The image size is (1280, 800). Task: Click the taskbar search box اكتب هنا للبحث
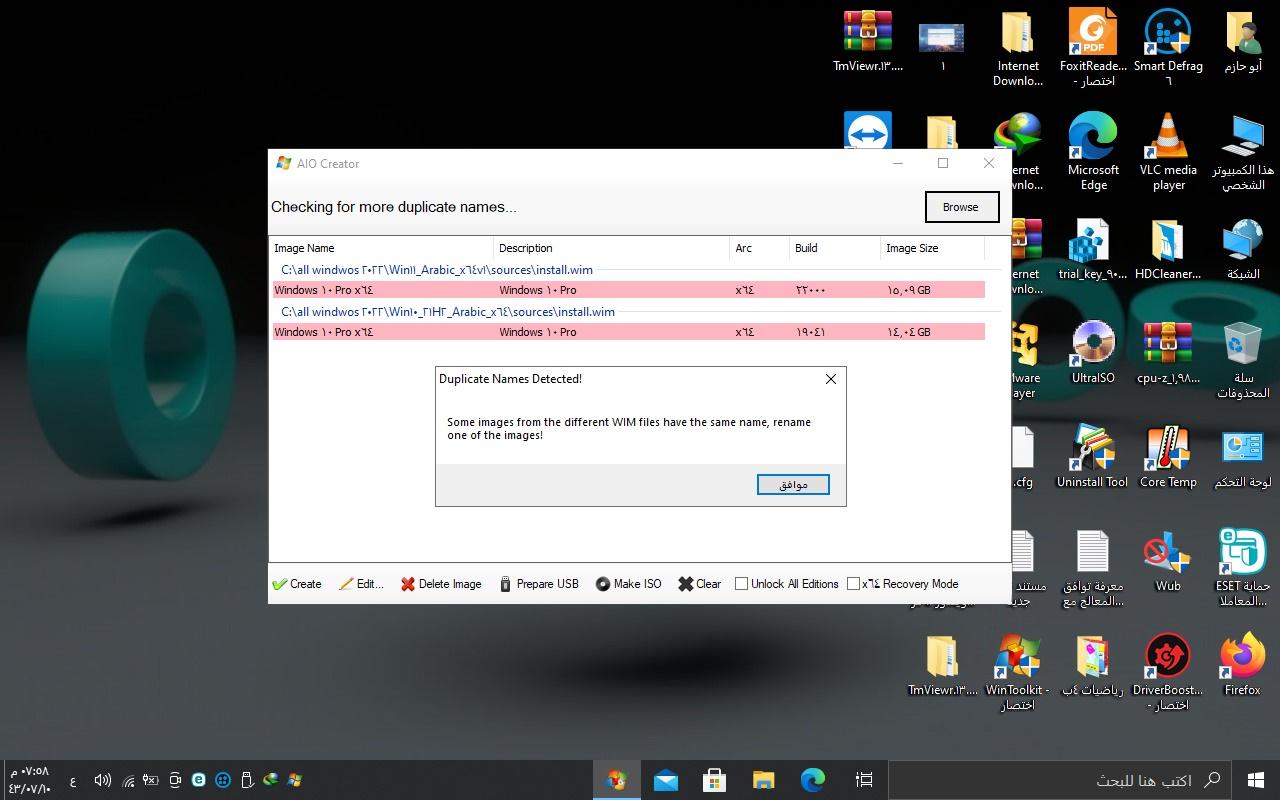[x=1060, y=780]
